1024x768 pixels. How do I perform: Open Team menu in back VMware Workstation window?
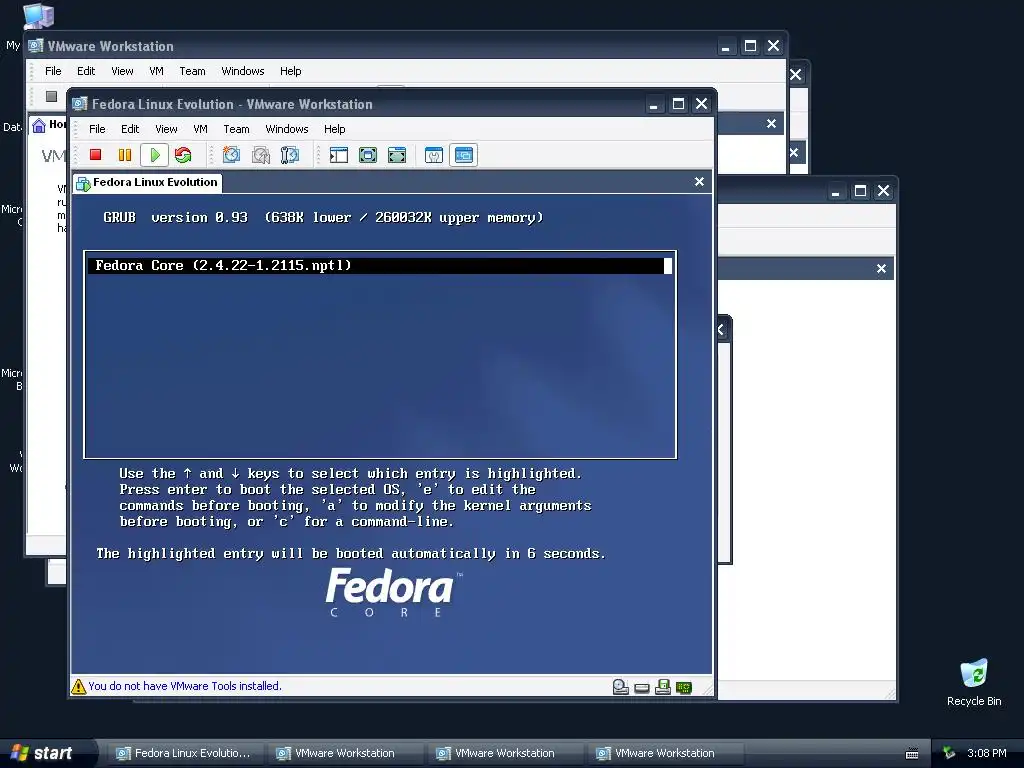192,71
